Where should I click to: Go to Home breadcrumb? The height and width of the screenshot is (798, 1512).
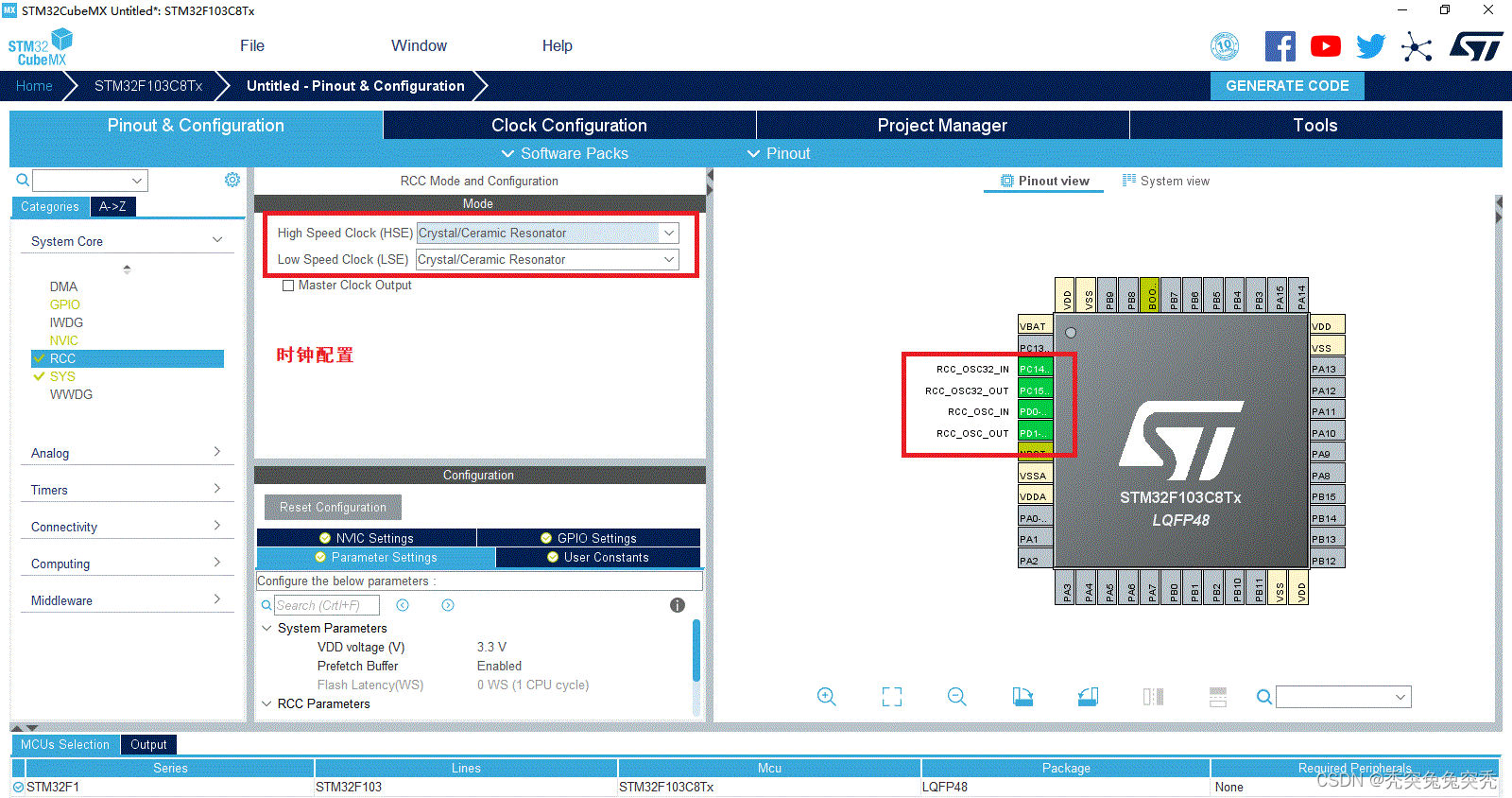34,85
